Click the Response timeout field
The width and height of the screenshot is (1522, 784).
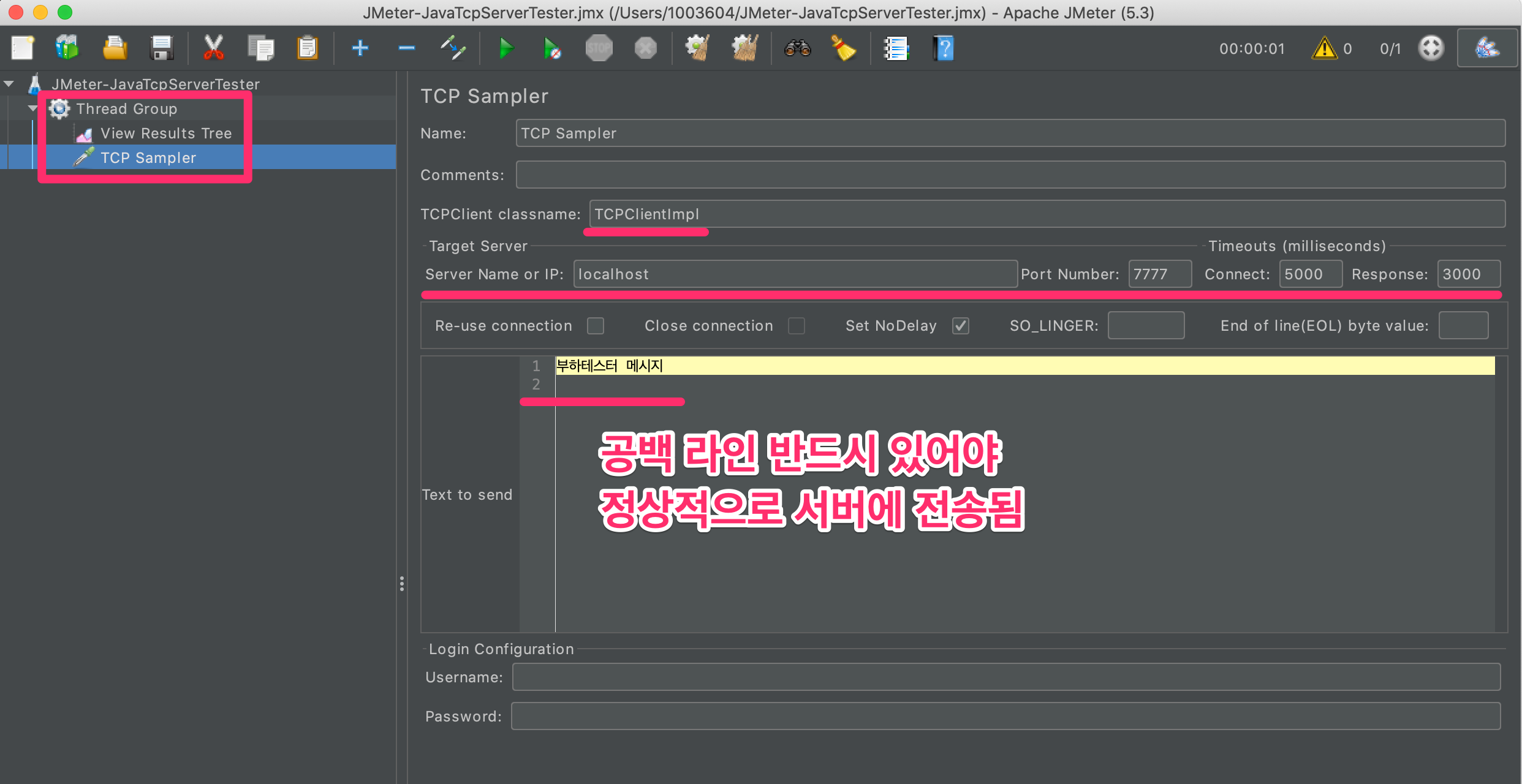(1469, 274)
